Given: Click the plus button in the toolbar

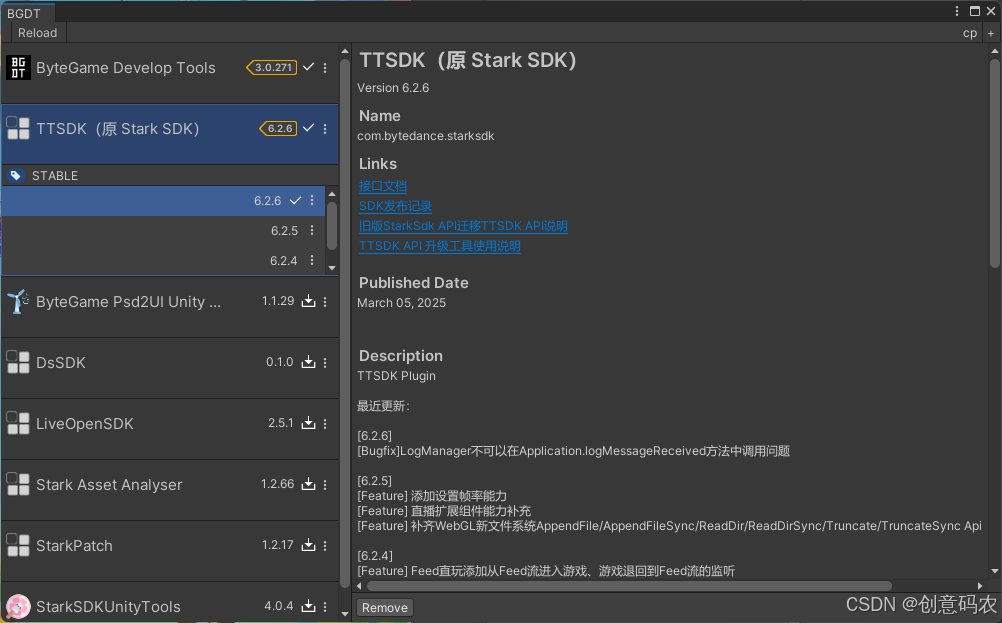Looking at the screenshot, I should point(990,33).
